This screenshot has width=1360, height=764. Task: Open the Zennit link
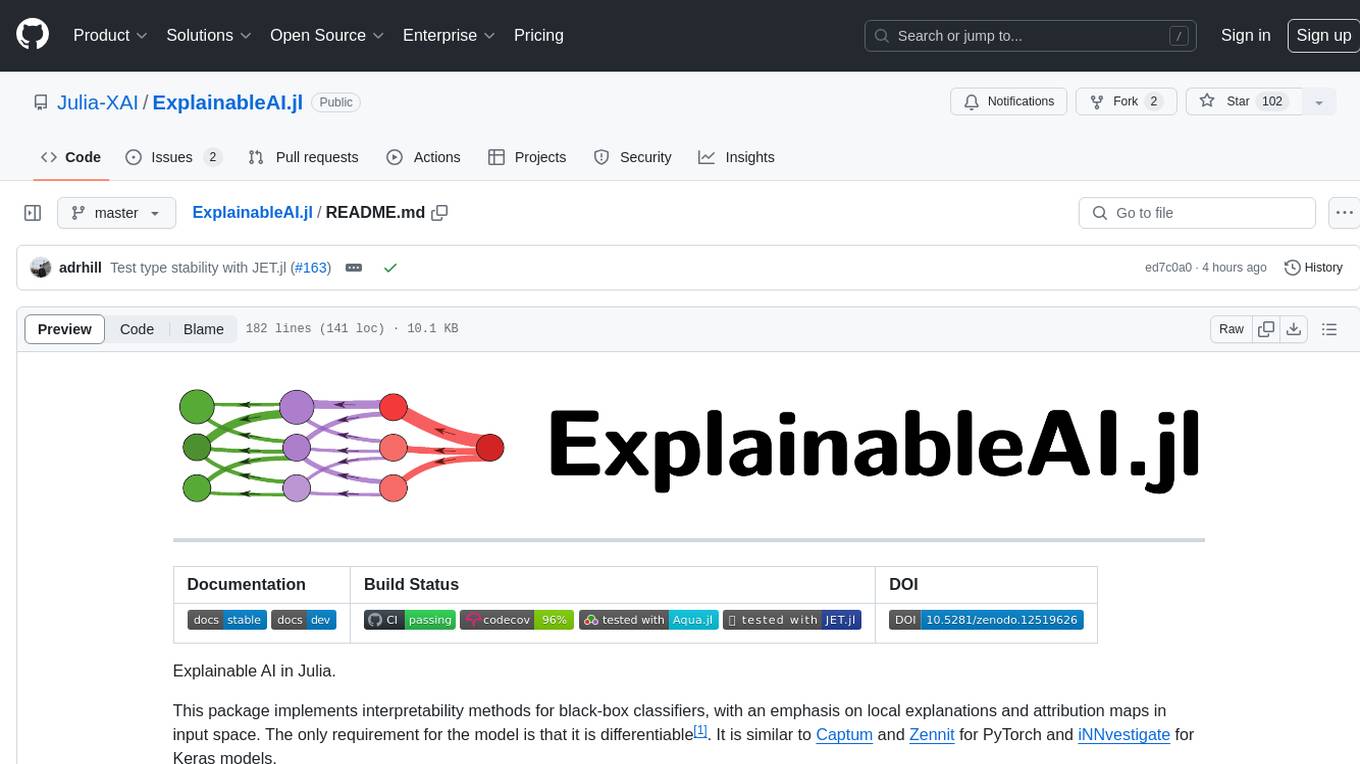[x=933, y=734]
